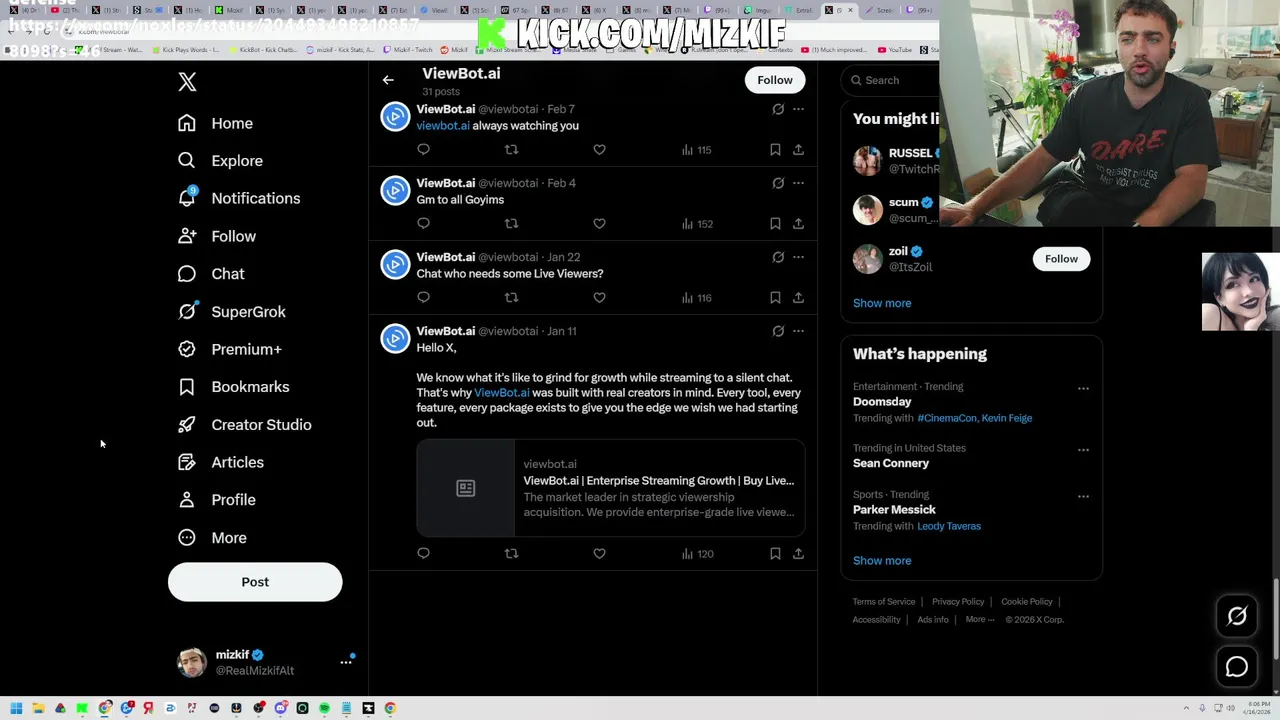Like the Live Viewers post
This screenshot has height=720, width=1280.
599,297
